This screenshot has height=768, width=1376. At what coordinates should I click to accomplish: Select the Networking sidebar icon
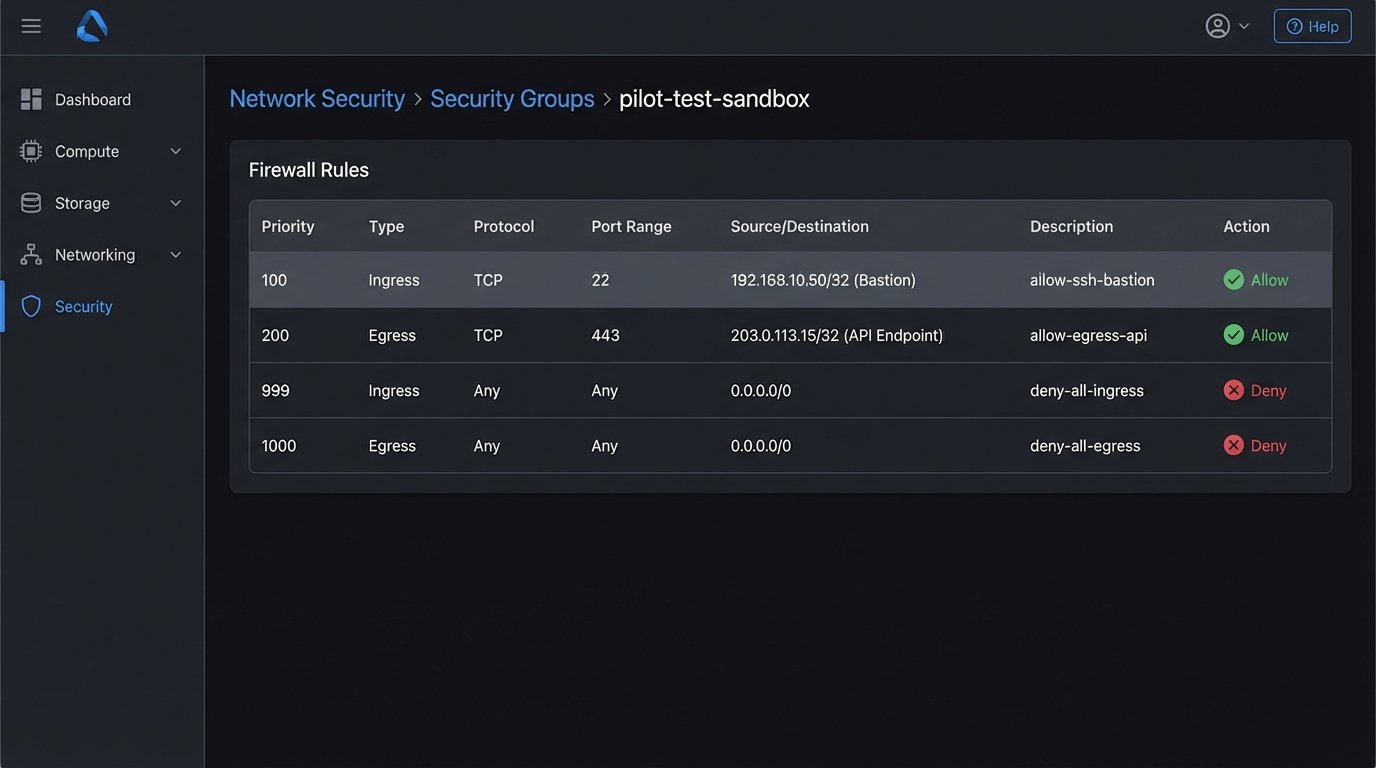tap(31, 254)
